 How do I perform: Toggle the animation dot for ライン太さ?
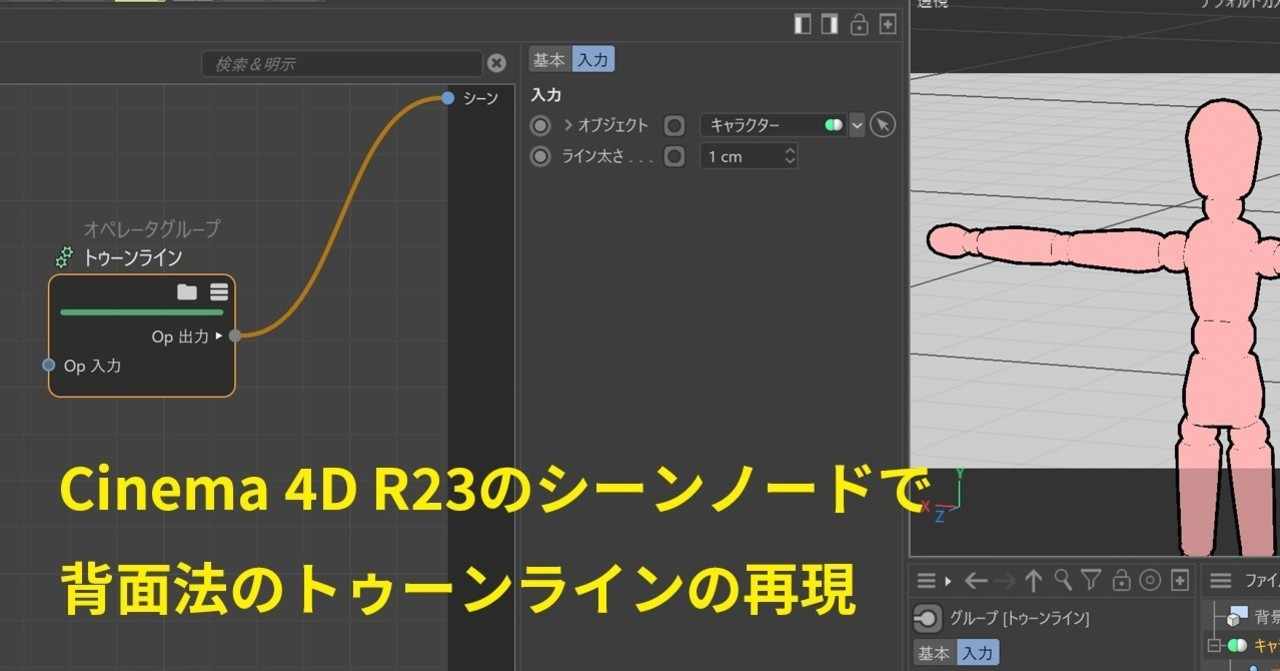tap(541, 157)
